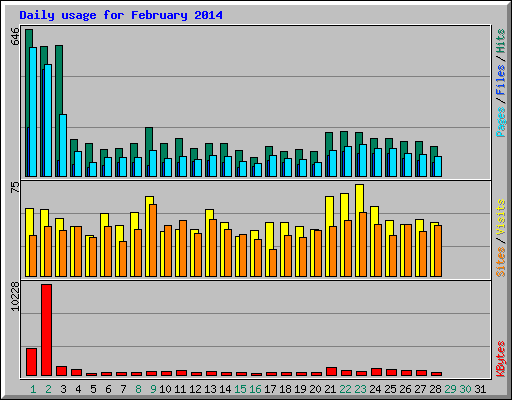Click the 75 sites scale label
512x400 pixels.
point(15,187)
